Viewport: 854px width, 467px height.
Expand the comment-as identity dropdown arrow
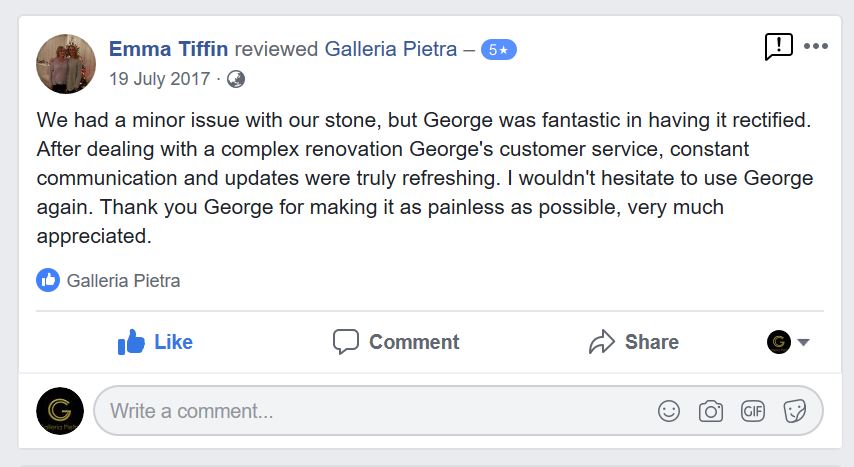tap(803, 343)
